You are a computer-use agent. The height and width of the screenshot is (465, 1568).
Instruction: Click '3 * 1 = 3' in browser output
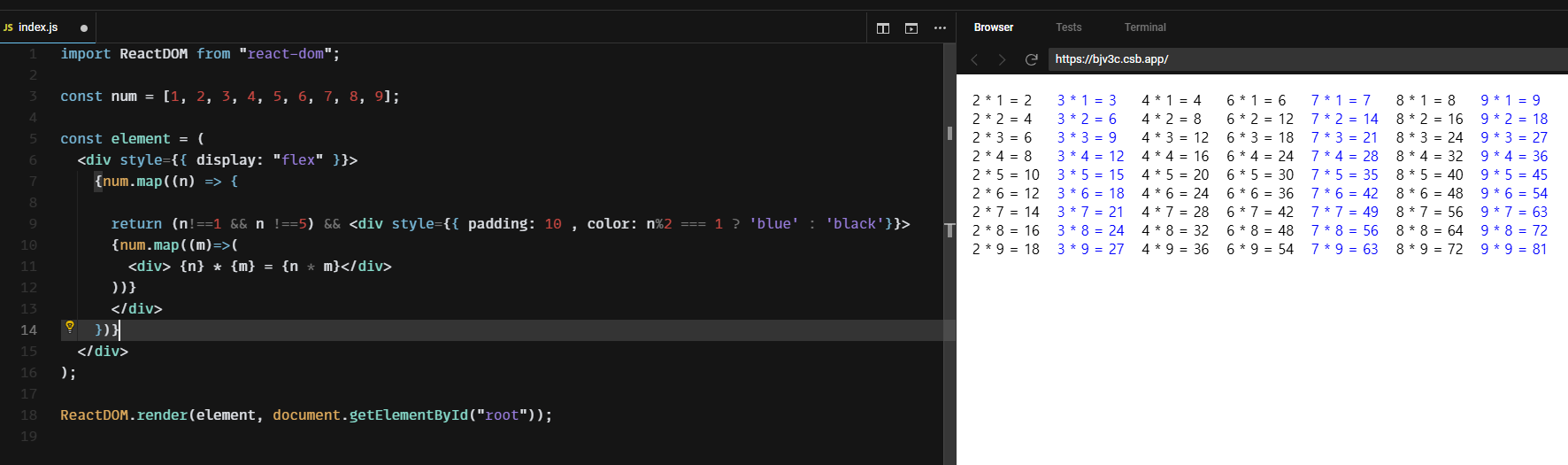[x=1087, y=101]
